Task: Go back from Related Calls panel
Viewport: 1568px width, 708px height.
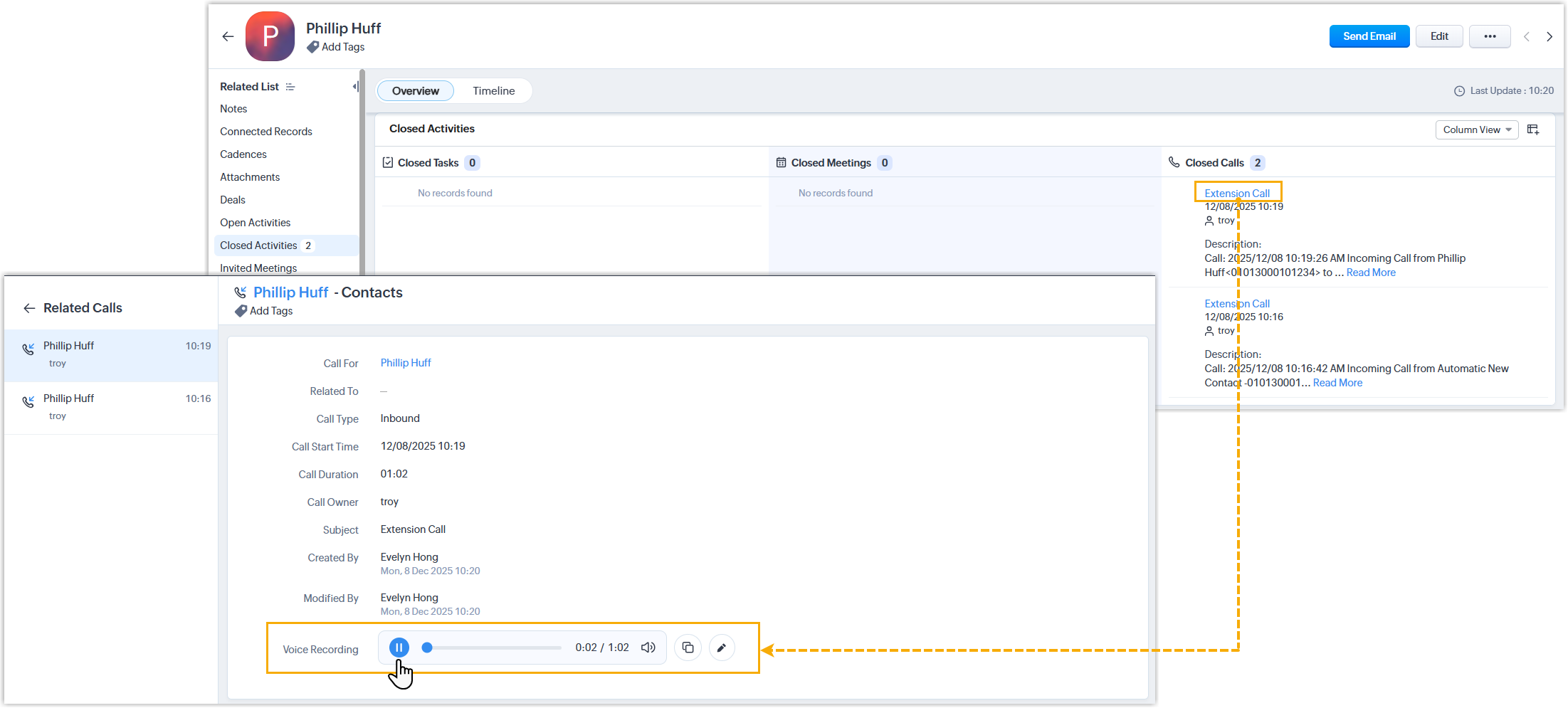Action: point(29,308)
